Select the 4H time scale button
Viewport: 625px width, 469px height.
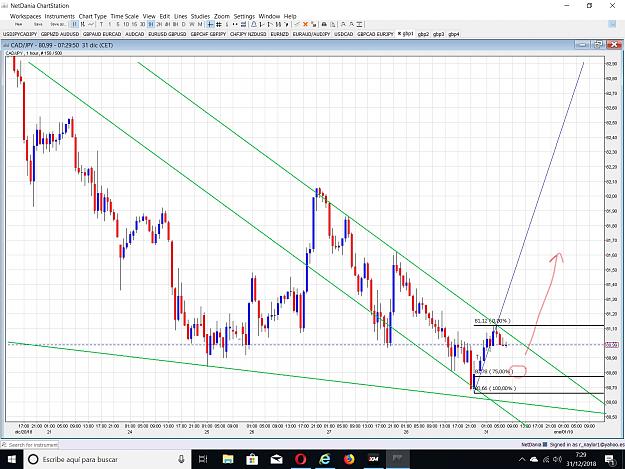coord(167,24)
